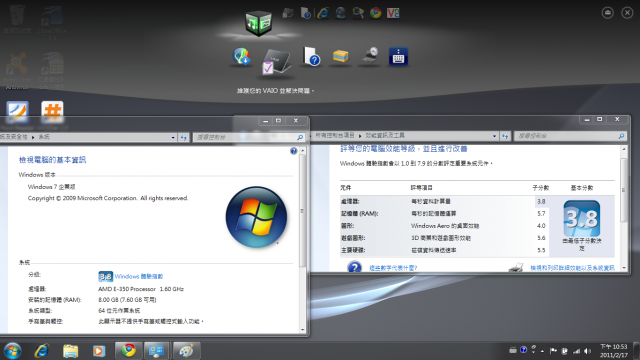This screenshot has width=640, height=360.
Task: Click 效能資訊及工具 breadcrumb in the Performance window
Action: pos(385,136)
